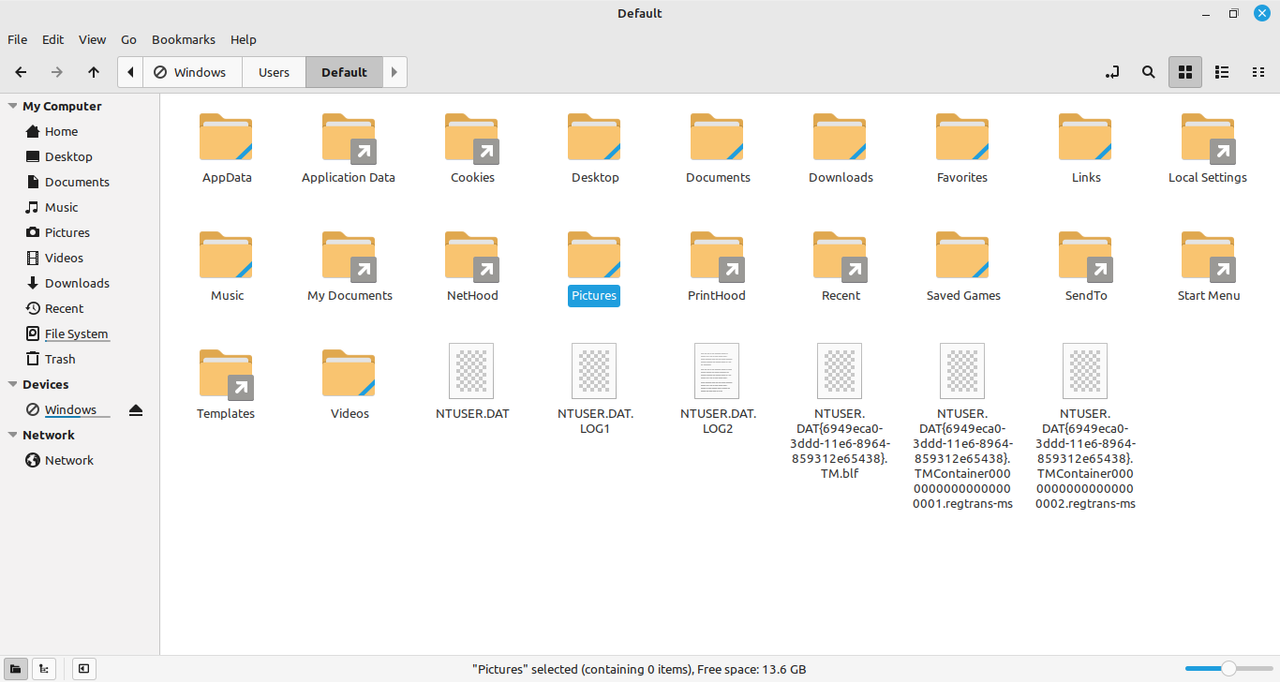
Task: Click the selected Pictures folder label
Action: tap(594, 296)
